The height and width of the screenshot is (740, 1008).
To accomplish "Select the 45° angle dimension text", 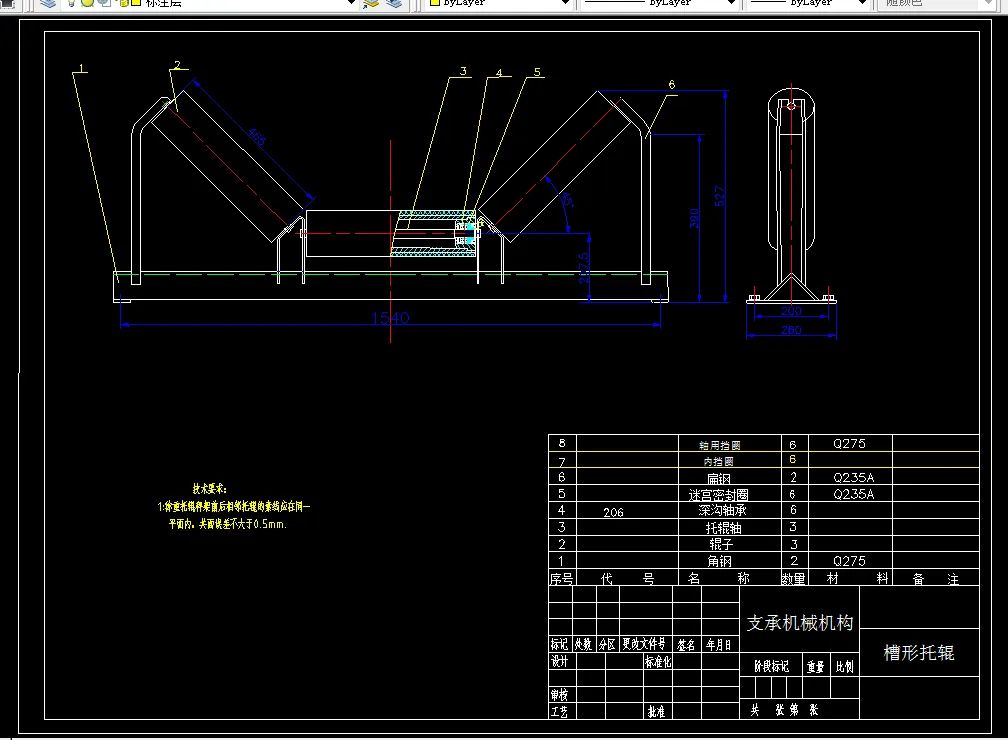I will [x=567, y=199].
